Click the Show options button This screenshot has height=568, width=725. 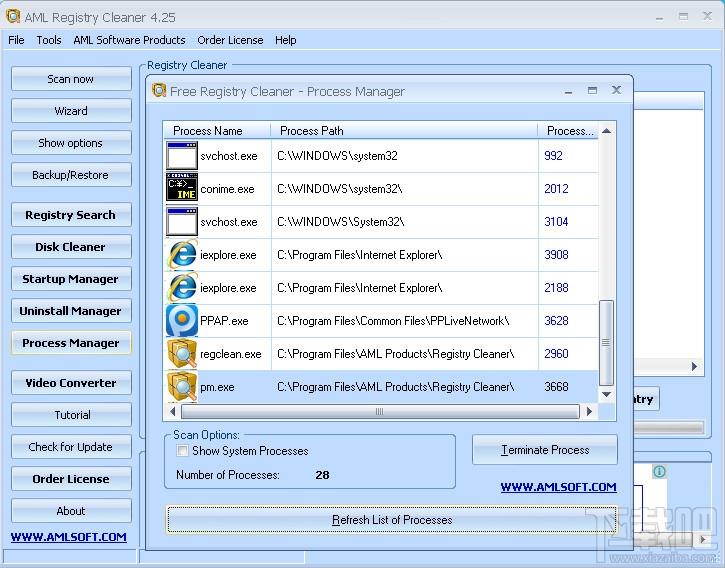pyautogui.click(x=71, y=143)
